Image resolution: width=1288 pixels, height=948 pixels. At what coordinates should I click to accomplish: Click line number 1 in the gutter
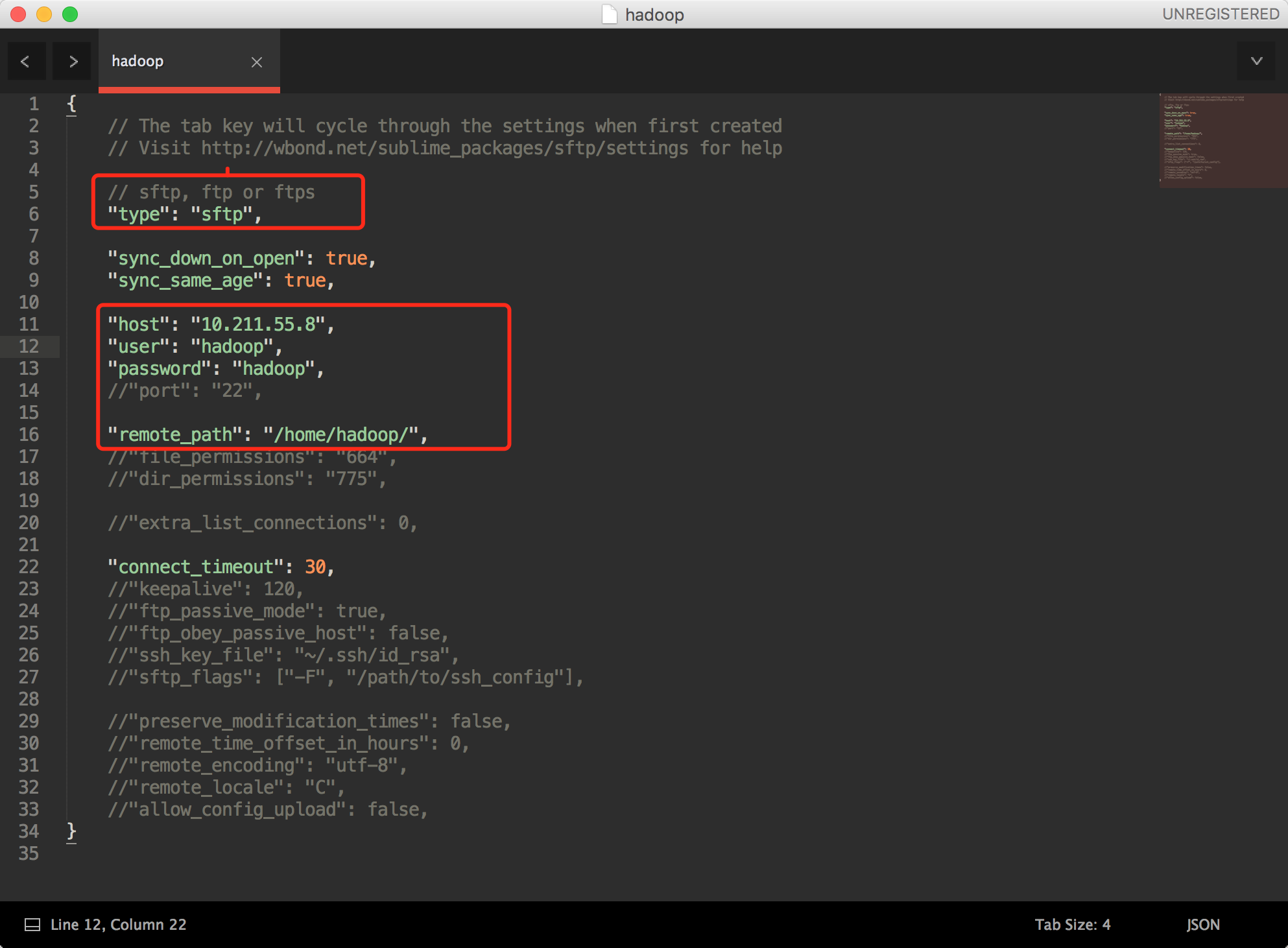click(34, 104)
